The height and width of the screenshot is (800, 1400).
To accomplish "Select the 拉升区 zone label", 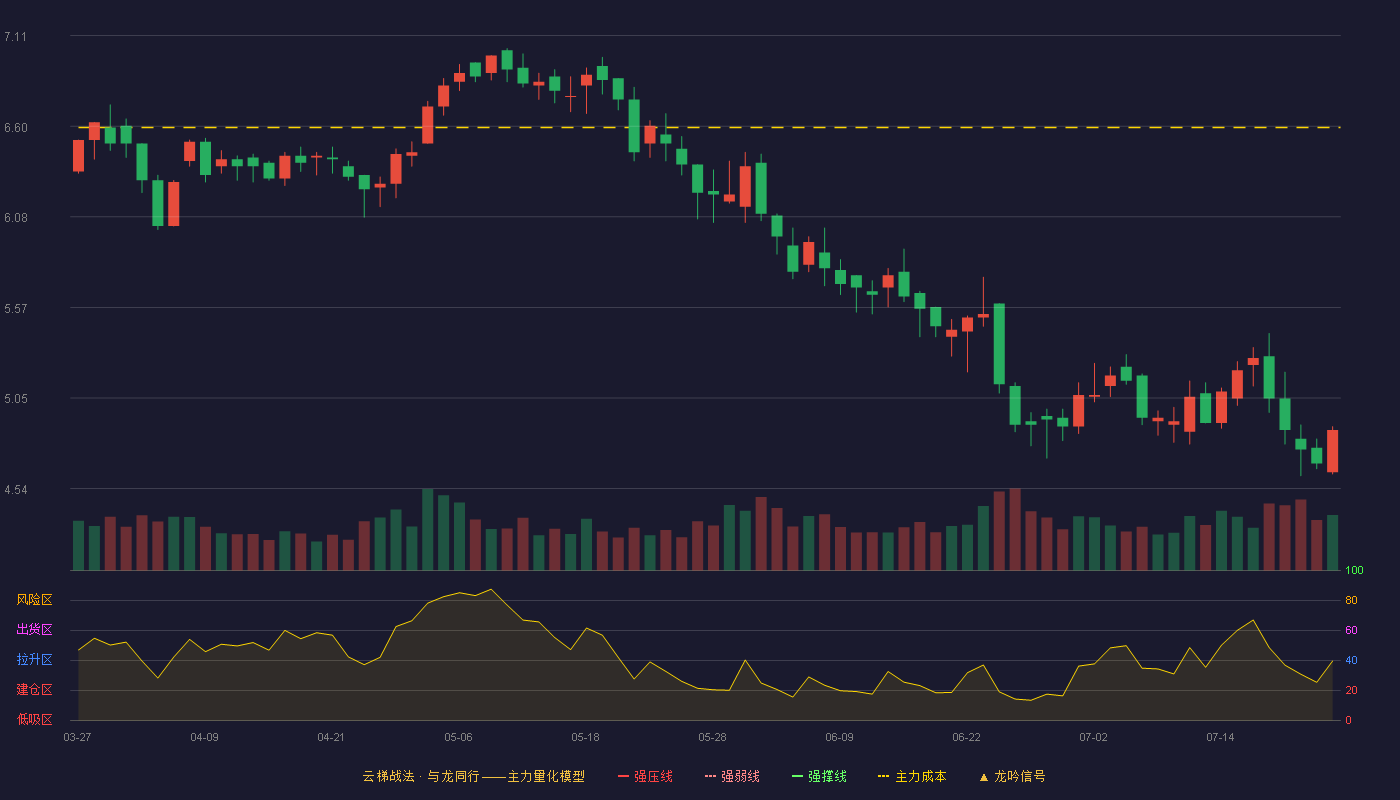I will tap(34, 660).
